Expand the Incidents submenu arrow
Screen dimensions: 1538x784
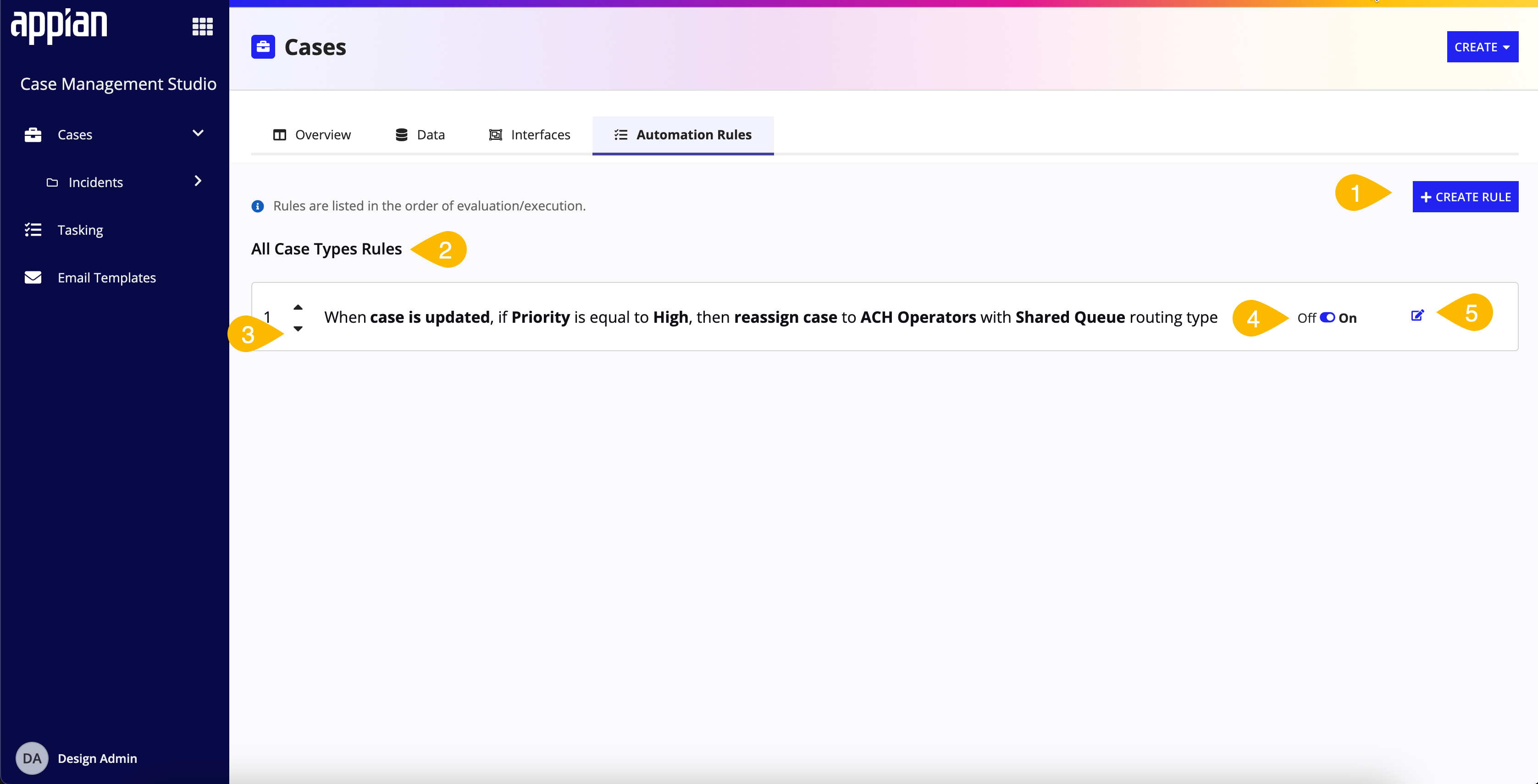point(198,181)
